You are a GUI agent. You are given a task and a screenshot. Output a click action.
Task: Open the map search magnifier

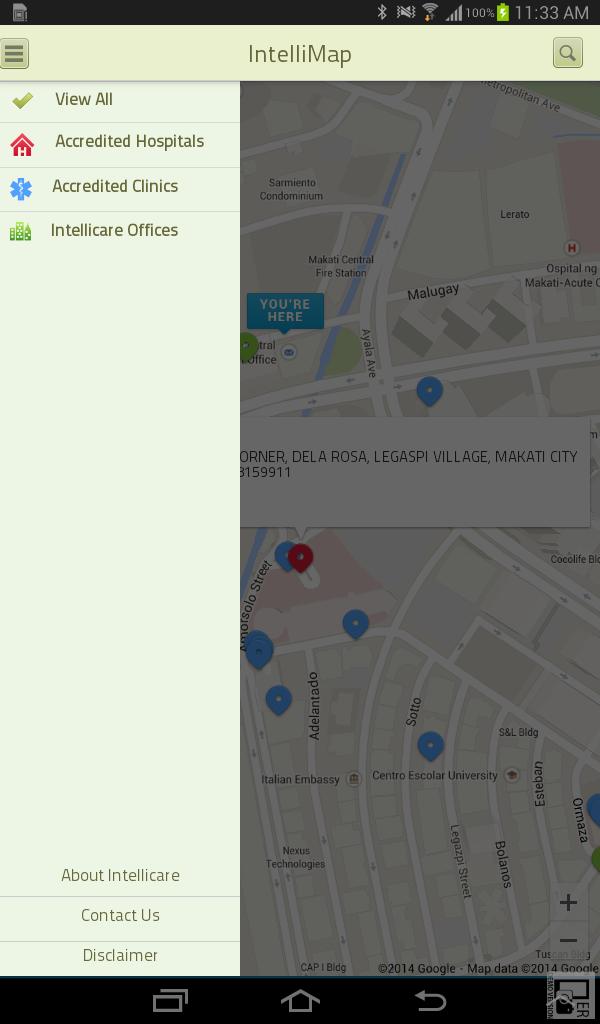(567, 54)
